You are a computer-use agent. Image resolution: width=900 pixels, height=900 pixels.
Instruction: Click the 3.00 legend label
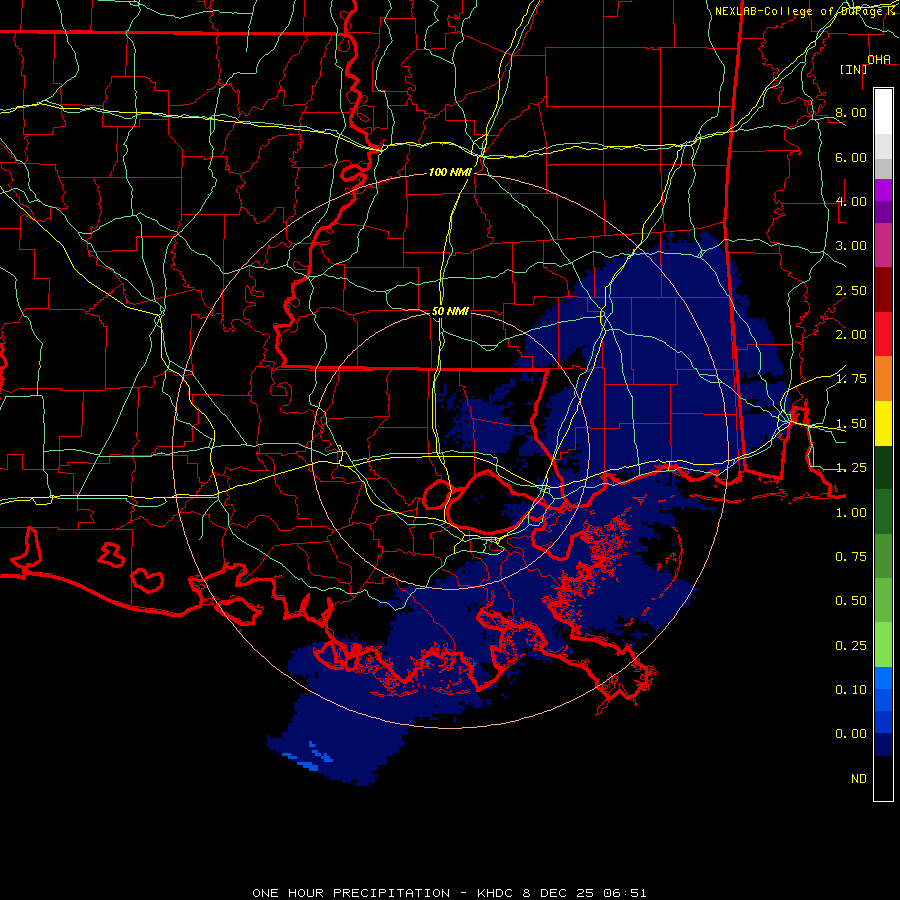tap(851, 246)
